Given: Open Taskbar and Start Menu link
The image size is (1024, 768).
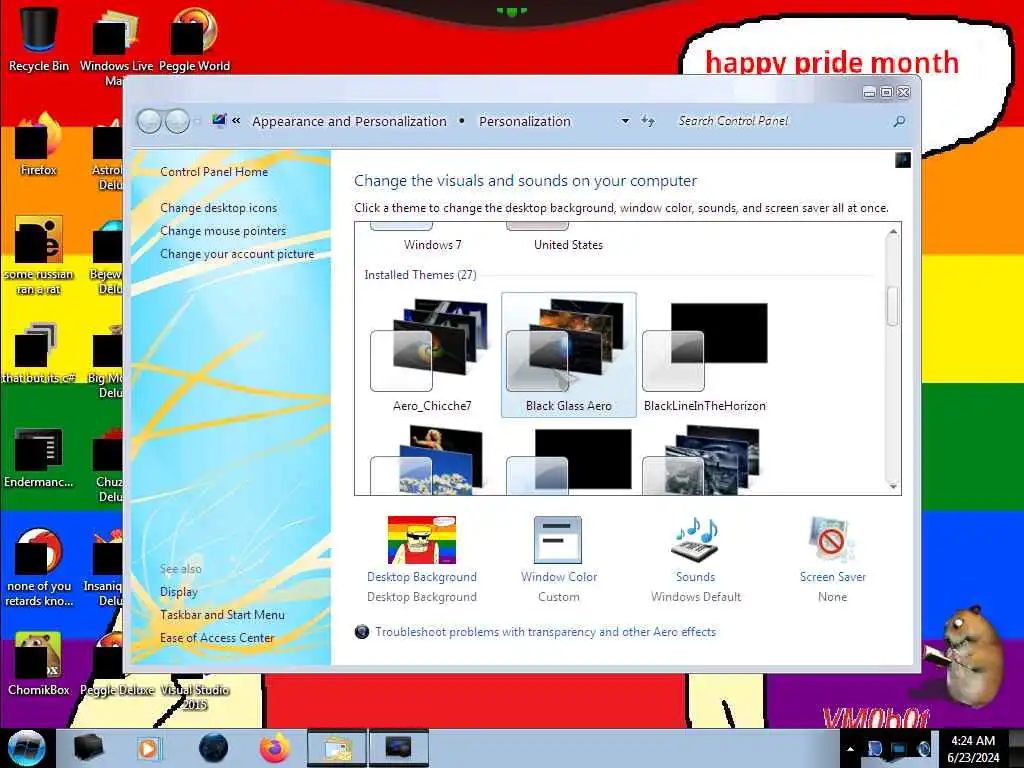Looking at the screenshot, I should (x=222, y=615).
